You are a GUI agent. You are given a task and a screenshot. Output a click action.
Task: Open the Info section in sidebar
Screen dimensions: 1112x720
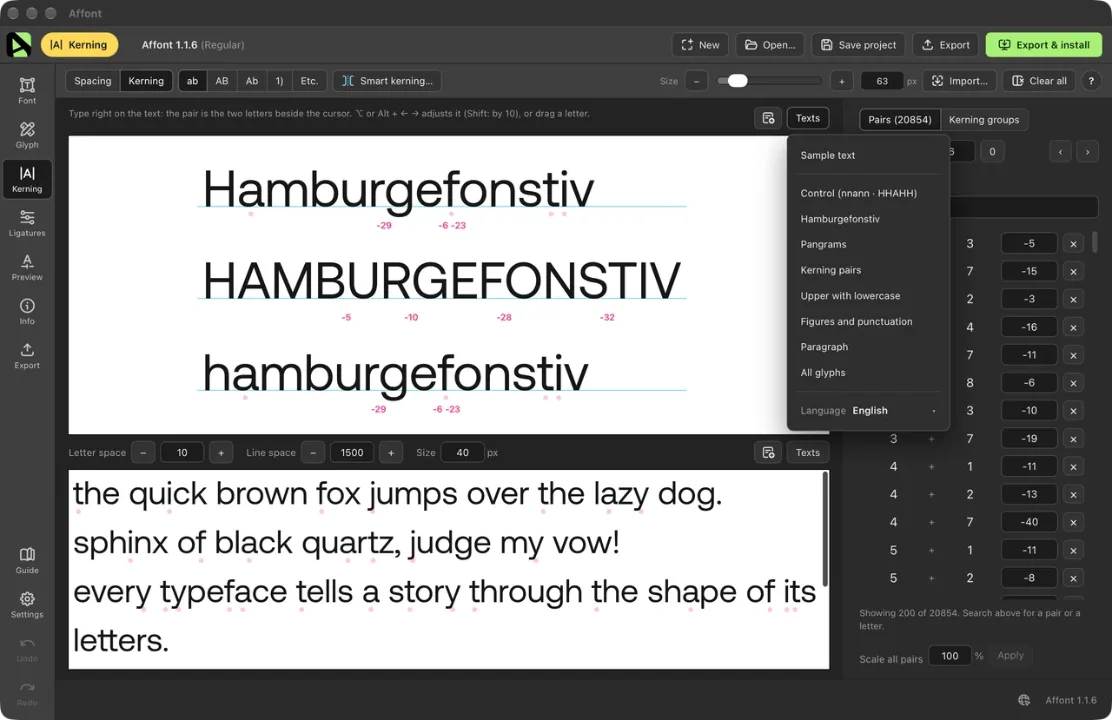click(x=27, y=311)
